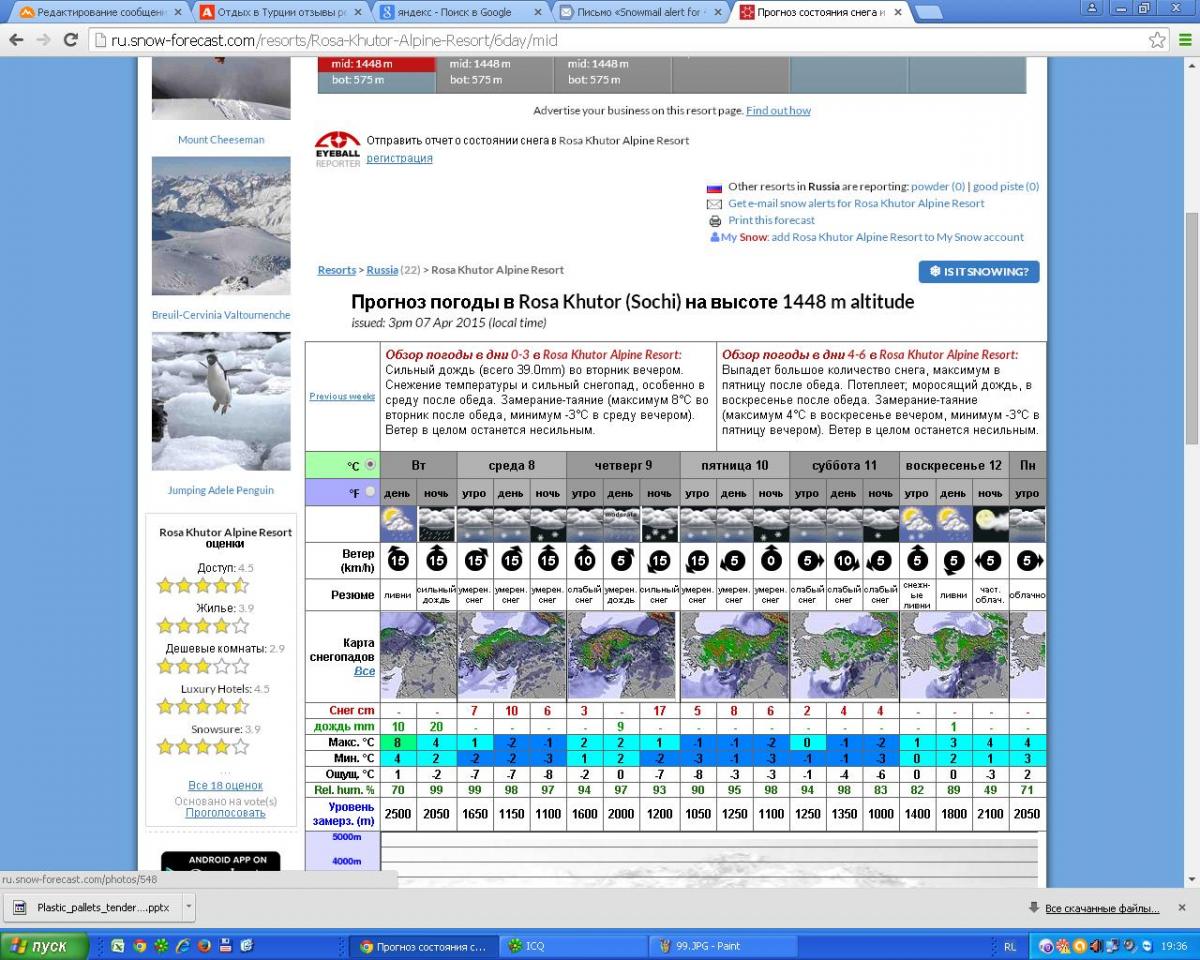Click good piste (0) report link
The width and height of the screenshot is (1200, 960).
click(x=1006, y=186)
